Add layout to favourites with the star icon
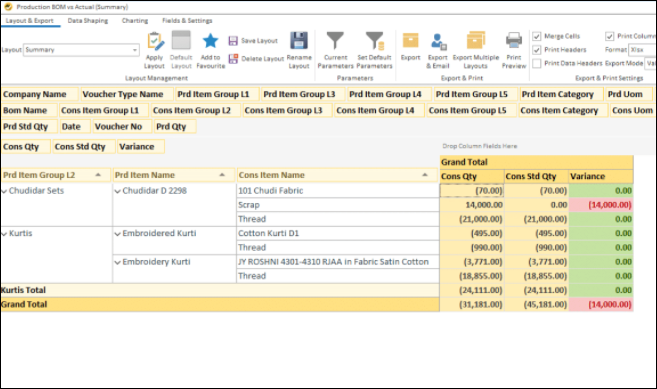 (x=210, y=41)
